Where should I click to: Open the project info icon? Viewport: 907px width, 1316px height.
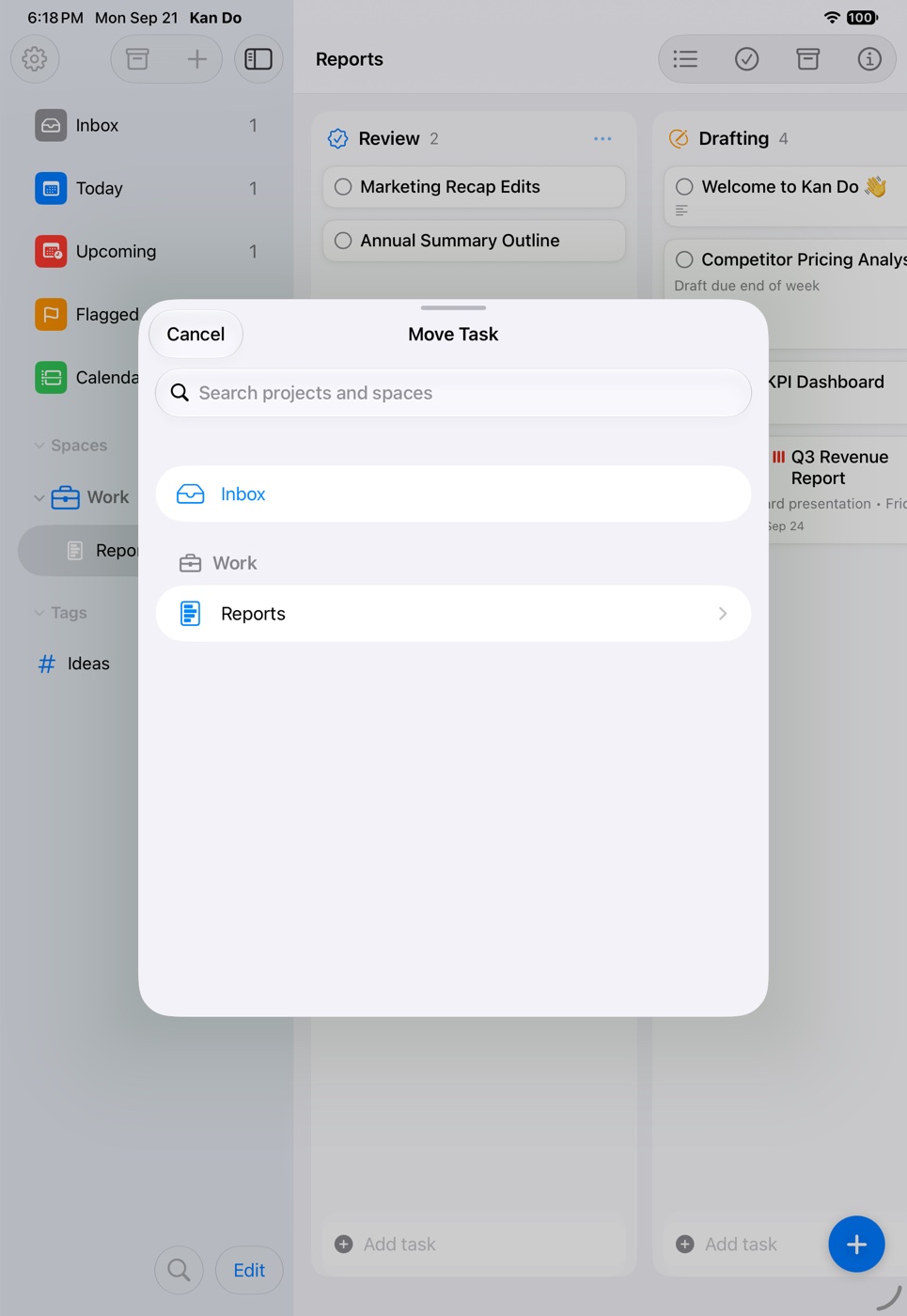coord(869,59)
